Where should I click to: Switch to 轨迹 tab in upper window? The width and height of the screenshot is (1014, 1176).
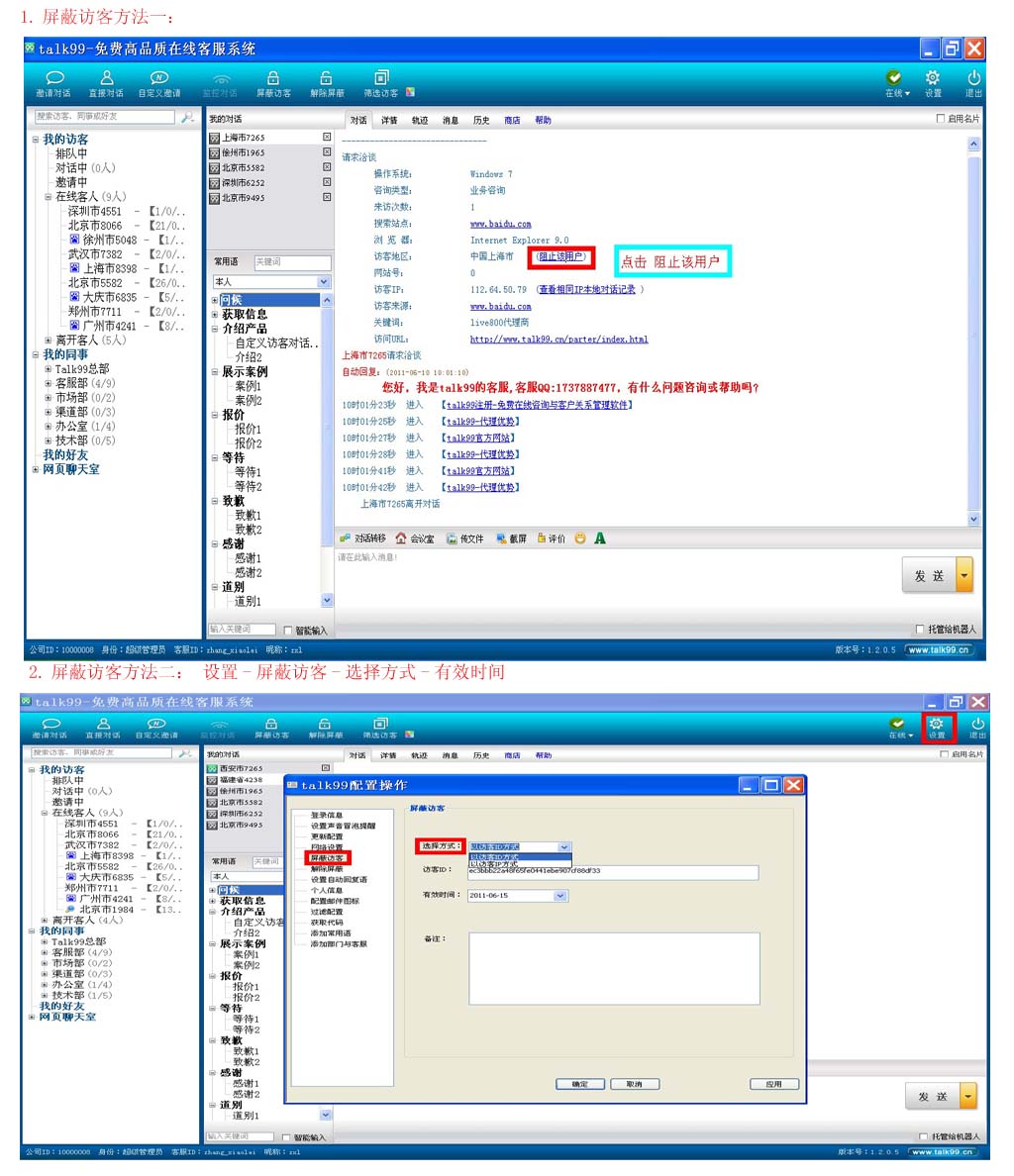pos(420,120)
